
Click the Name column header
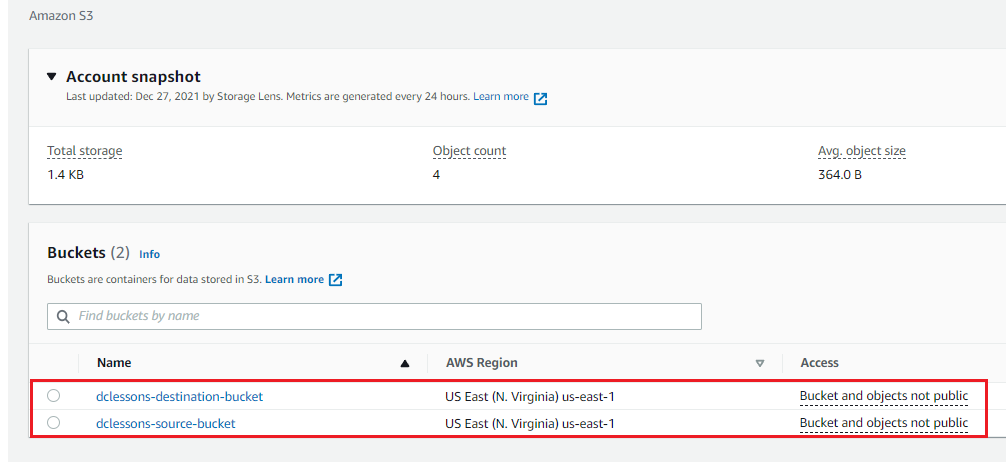(x=114, y=363)
